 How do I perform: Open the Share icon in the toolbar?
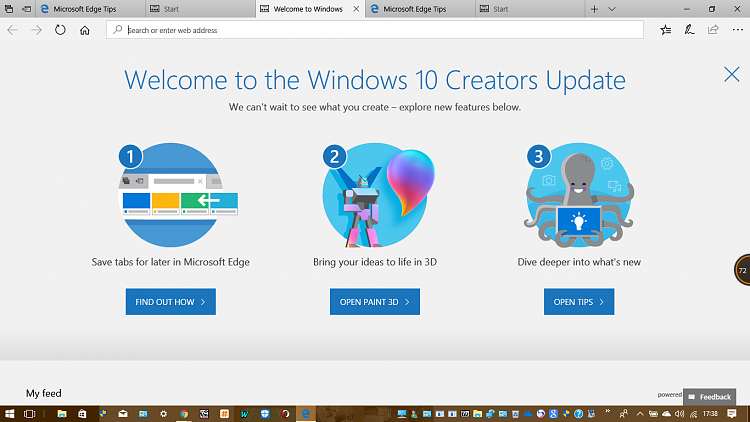click(x=713, y=30)
